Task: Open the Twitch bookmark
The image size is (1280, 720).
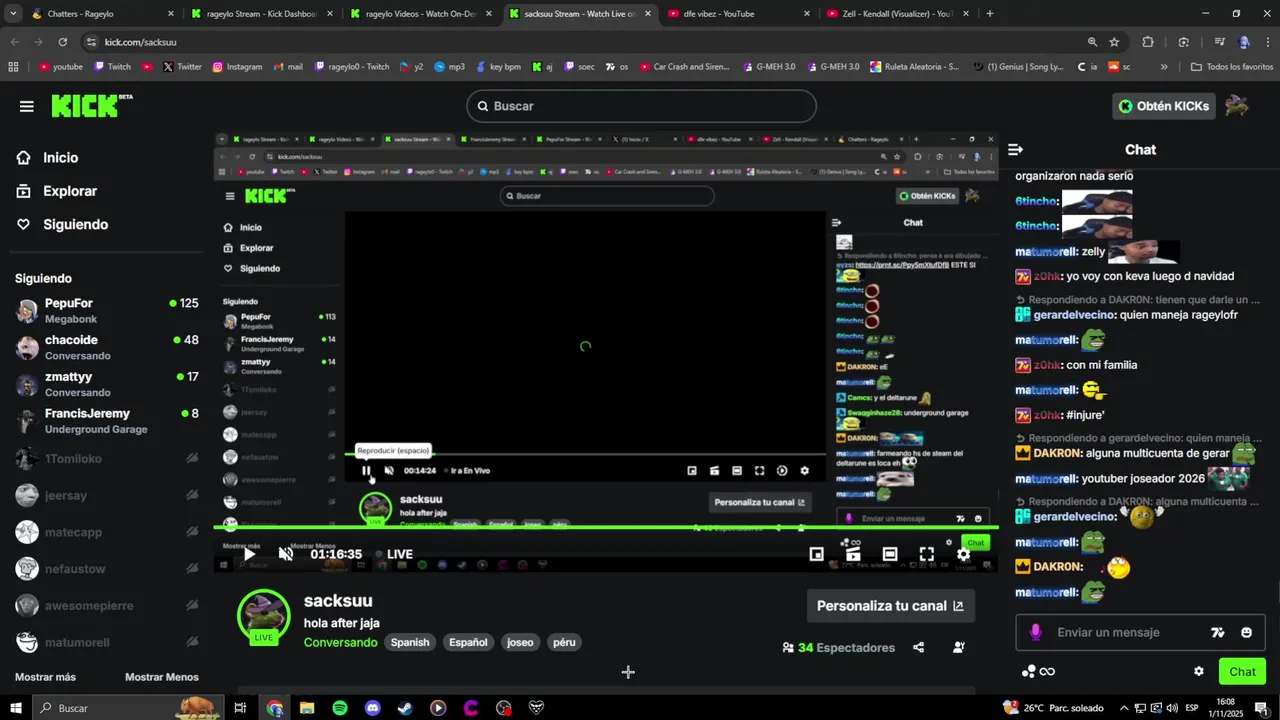Action: (112, 67)
